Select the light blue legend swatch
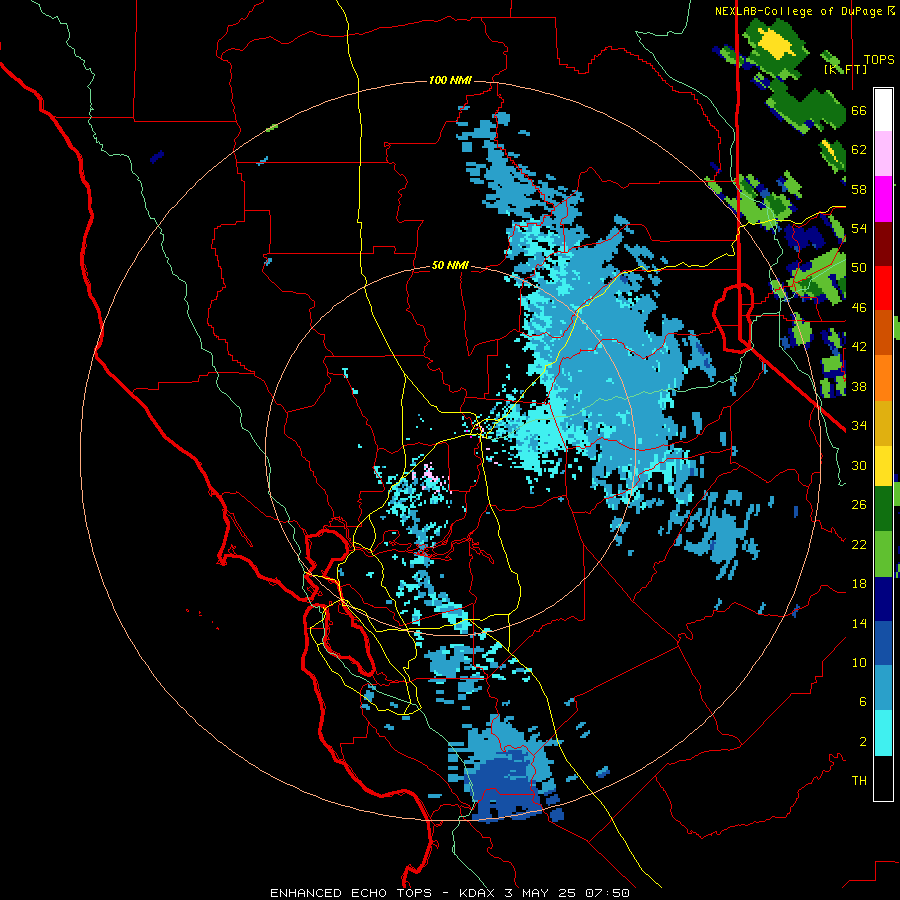 click(883, 688)
